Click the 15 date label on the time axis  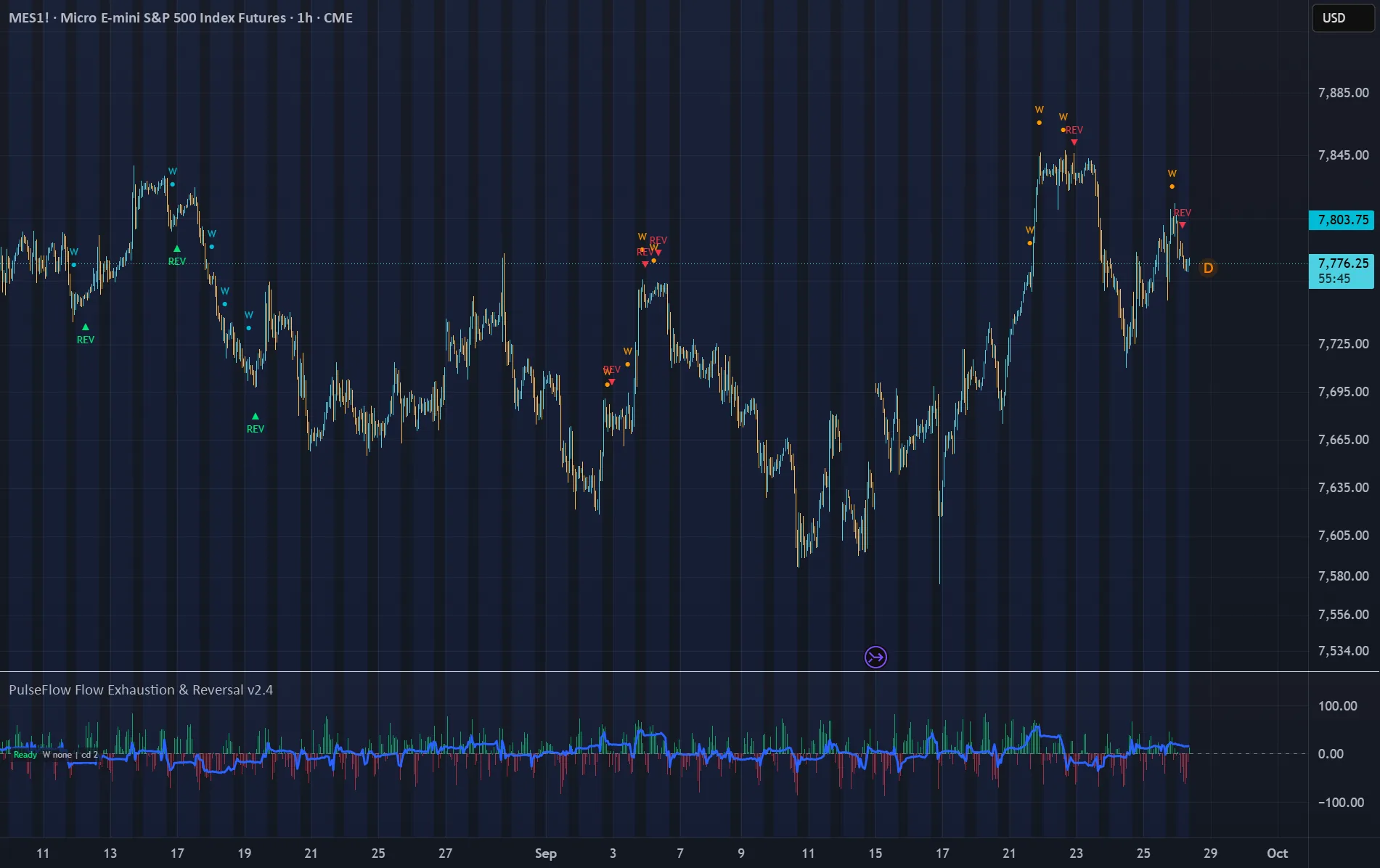point(875,853)
